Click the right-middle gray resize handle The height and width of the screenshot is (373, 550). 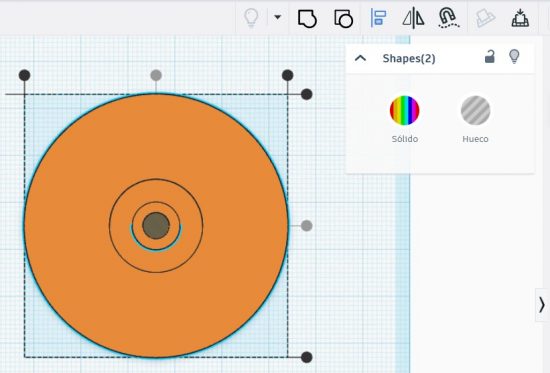(307, 226)
